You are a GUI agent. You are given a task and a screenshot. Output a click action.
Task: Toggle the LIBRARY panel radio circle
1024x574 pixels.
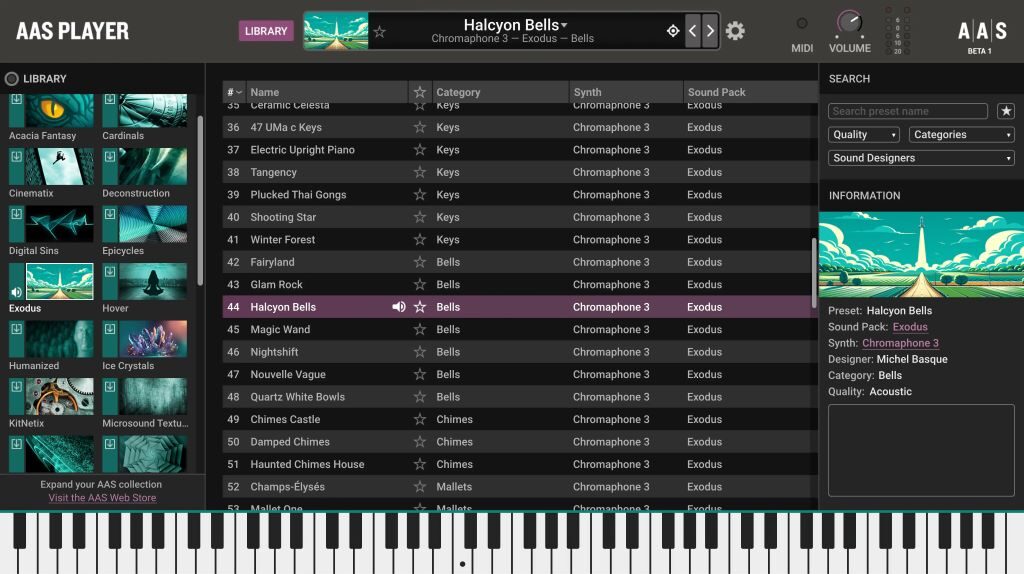click(x=12, y=79)
